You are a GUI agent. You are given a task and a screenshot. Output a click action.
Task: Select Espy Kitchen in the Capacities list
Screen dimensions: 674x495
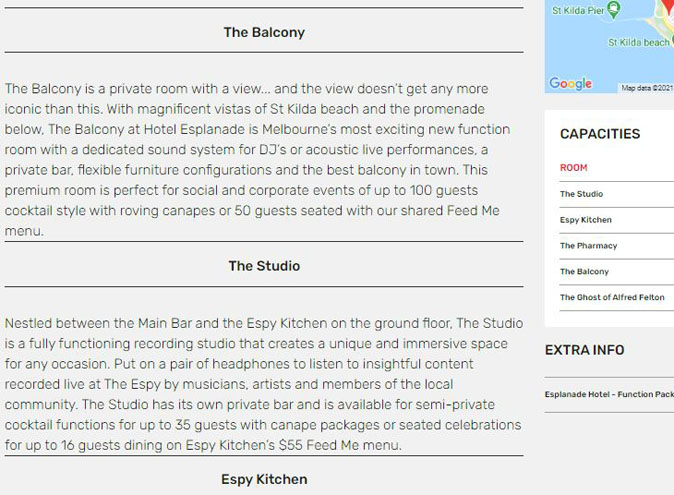pos(586,220)
